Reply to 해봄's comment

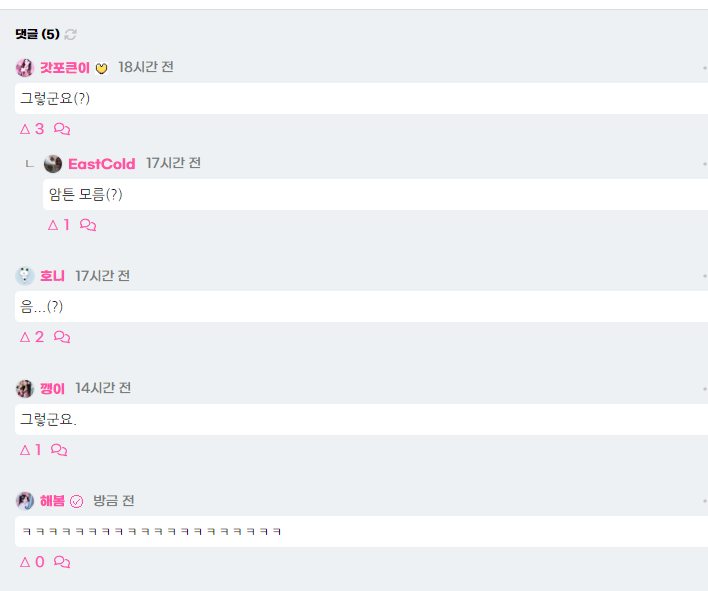62,562
